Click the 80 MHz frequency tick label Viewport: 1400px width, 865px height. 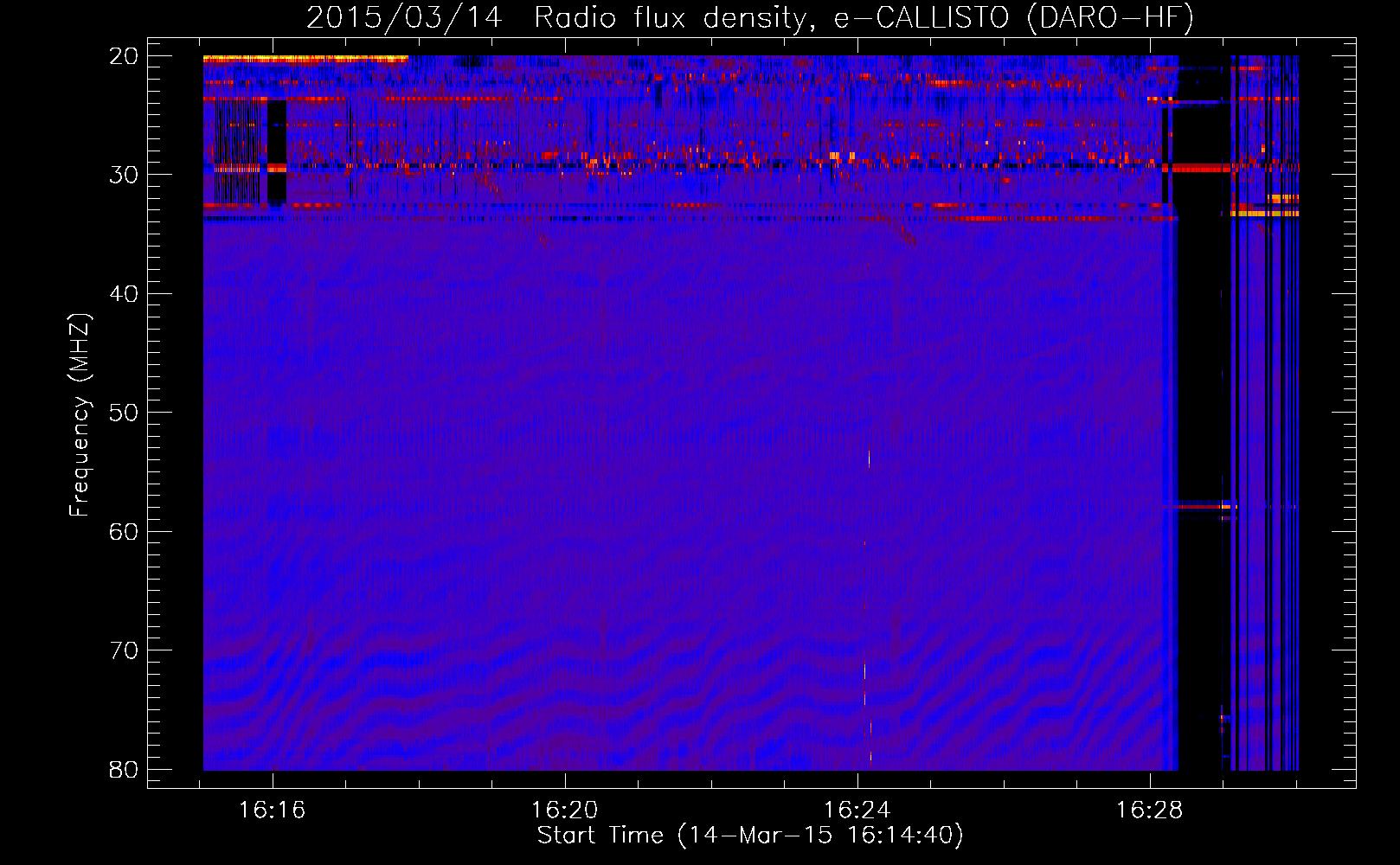tap(124, 769)
